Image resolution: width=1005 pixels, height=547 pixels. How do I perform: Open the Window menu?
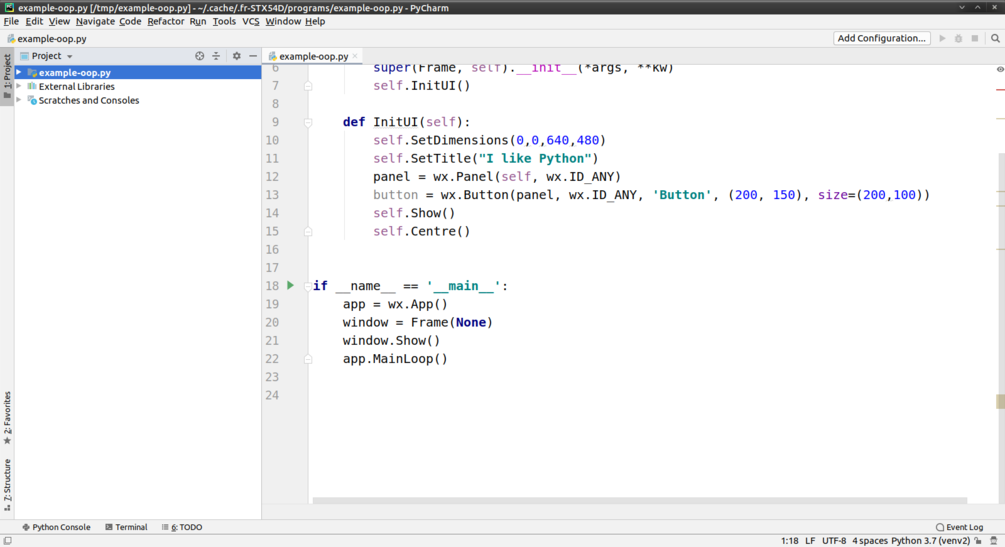coord(283,21)
